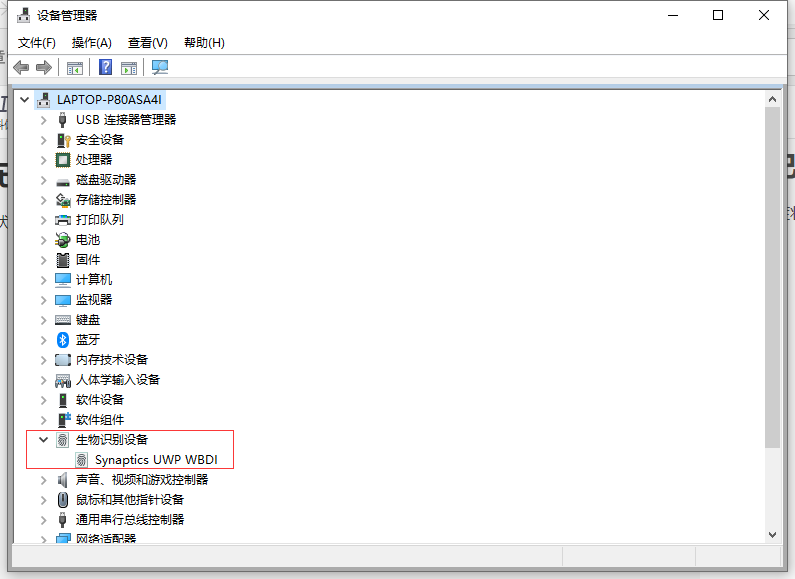Click the action pane toolbar icon
The height and width of the screenshot is (579, 795).
[x=129, y=67]
